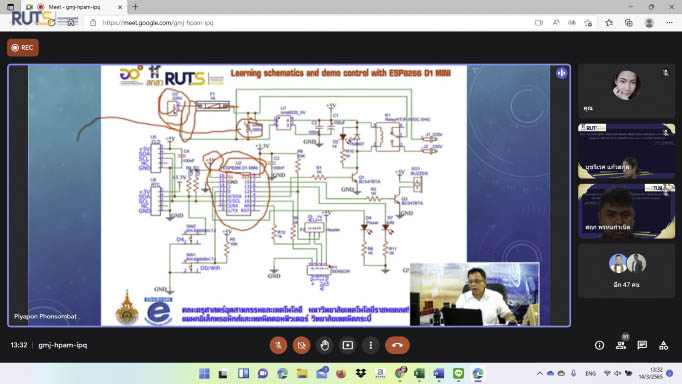Open Windows Start menu on the taskbar
The height and width of the screenshot is (384, 682).
[x=204, y=374]
